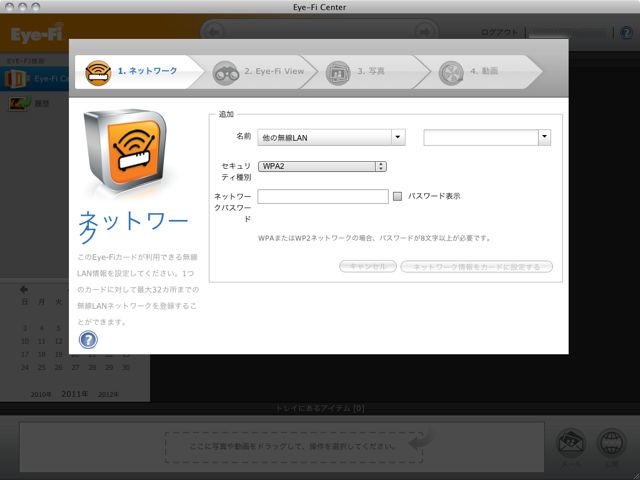
Task: Expand the empty combo box beside network name
Action: coord(487,138)
